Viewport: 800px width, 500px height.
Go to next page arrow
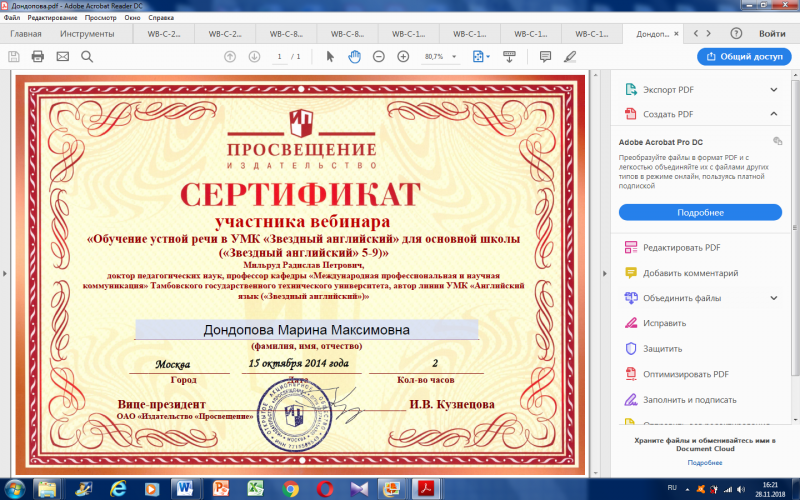[x=254, y=57]
